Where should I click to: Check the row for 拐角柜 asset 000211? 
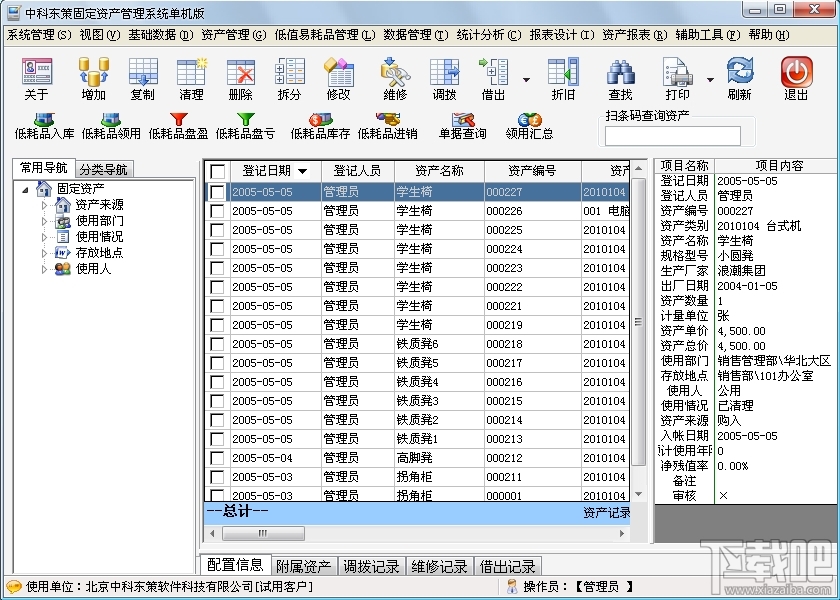[218, 477]
